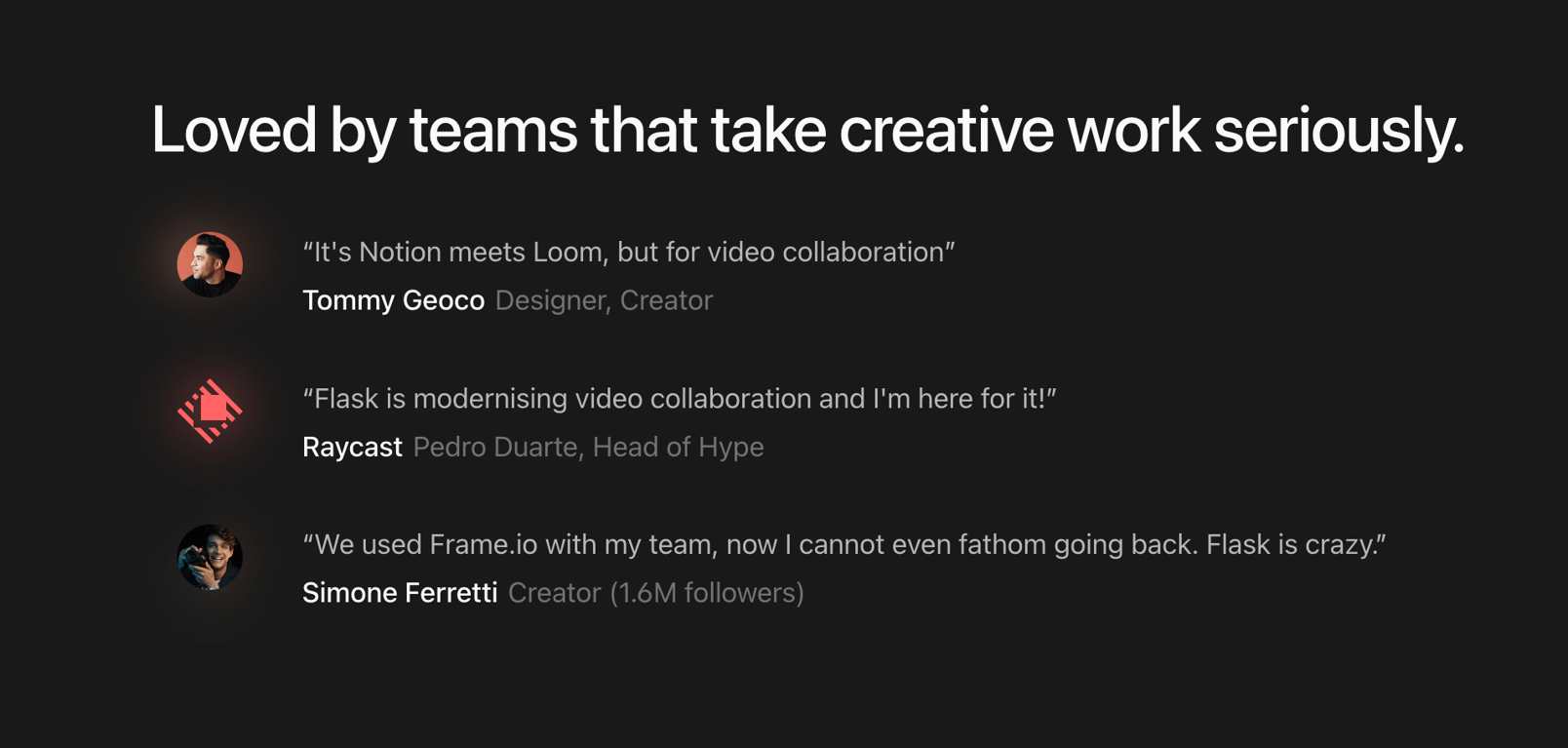Click 'Creator (1.6M followers)' text
This screenshot has width=1568, height=748.
point(656,593)
